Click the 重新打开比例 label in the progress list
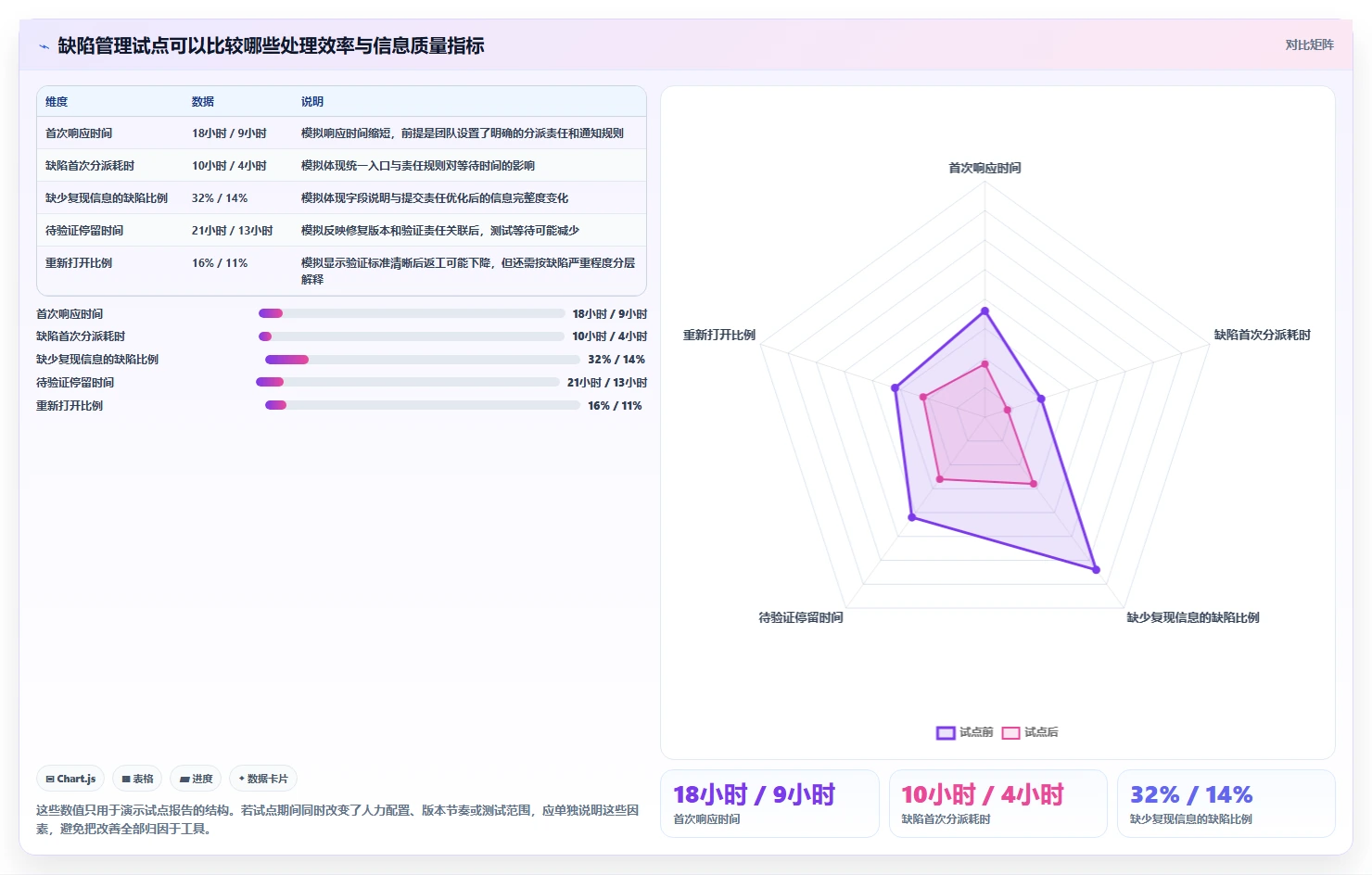Viewport: 1372px width, 875px height. (70, 406)
